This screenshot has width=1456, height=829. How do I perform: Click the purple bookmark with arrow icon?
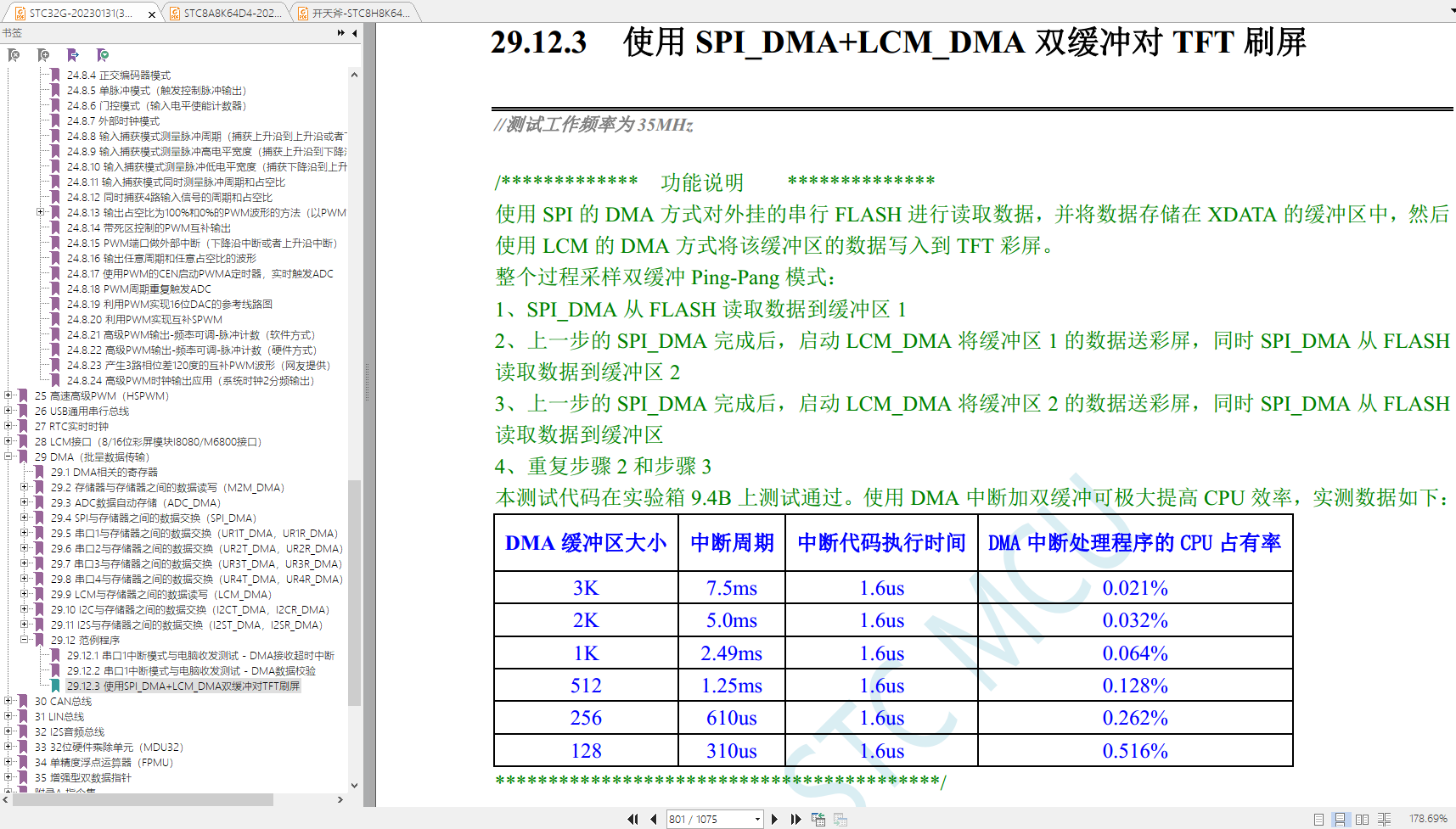73,55
